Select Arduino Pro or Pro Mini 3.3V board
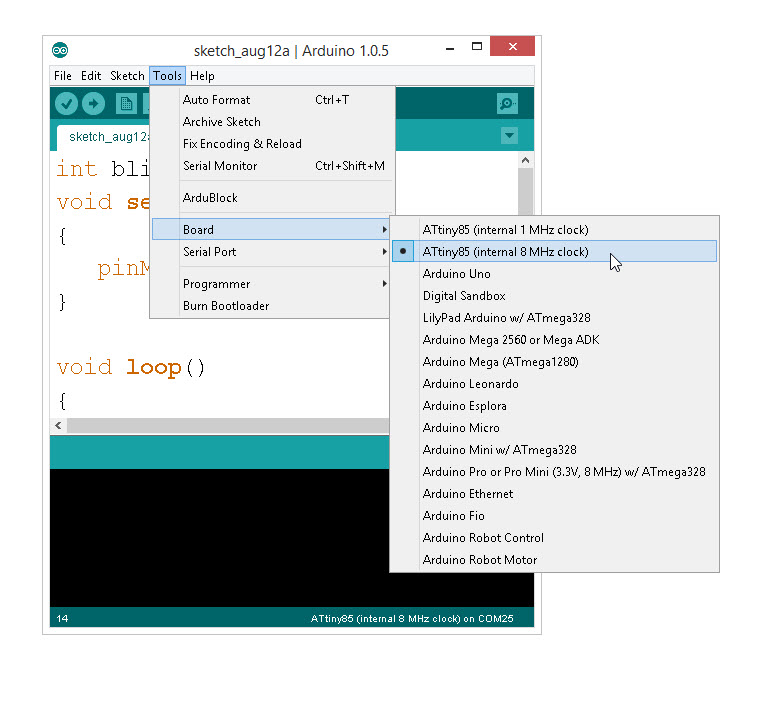This screenshot has width=766, height=728. click(x=554, y=471)
